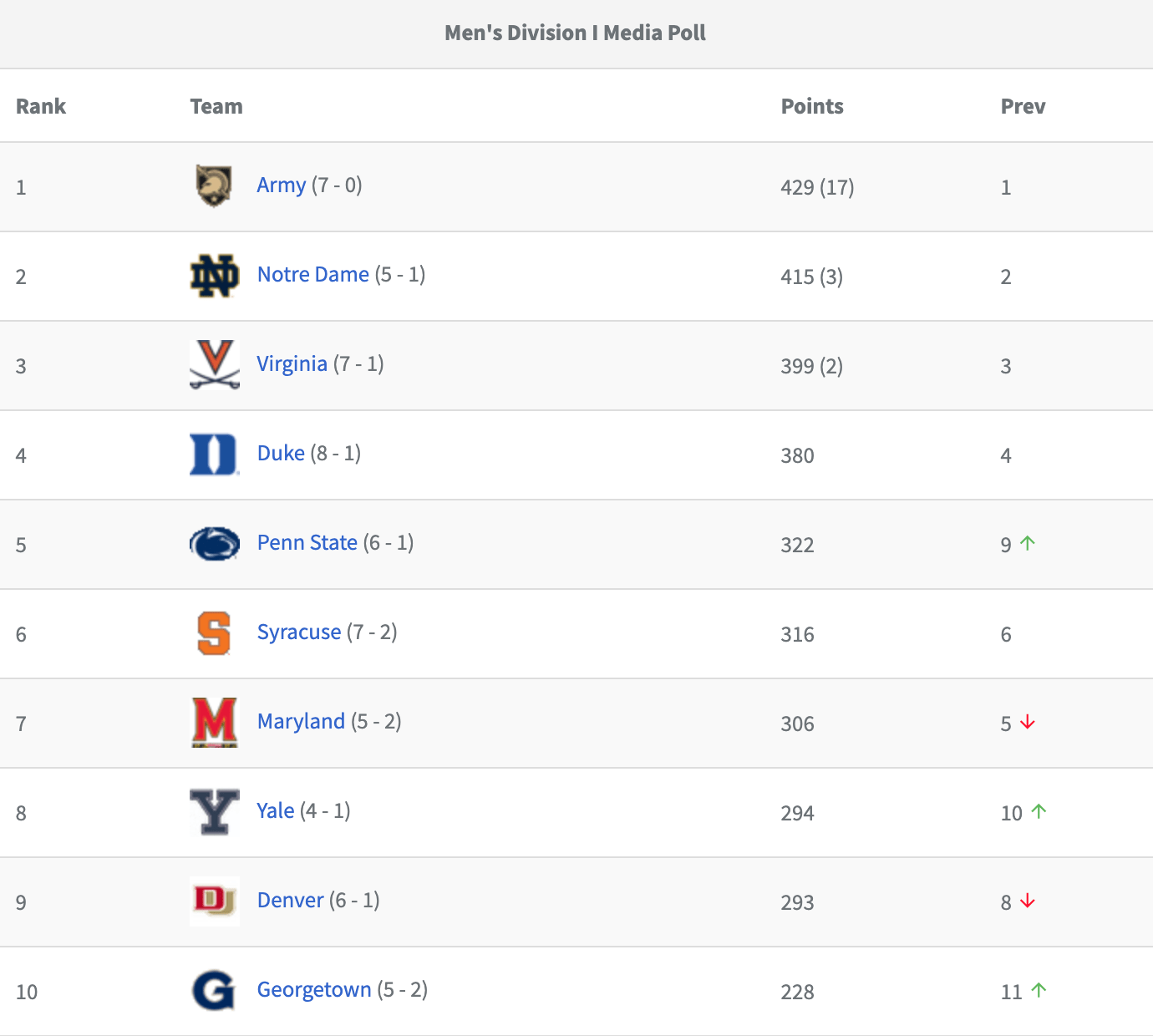Click the Maryland M logo
The image size is (1153, 1036).
pyautogui.click(x=215, y=723)
